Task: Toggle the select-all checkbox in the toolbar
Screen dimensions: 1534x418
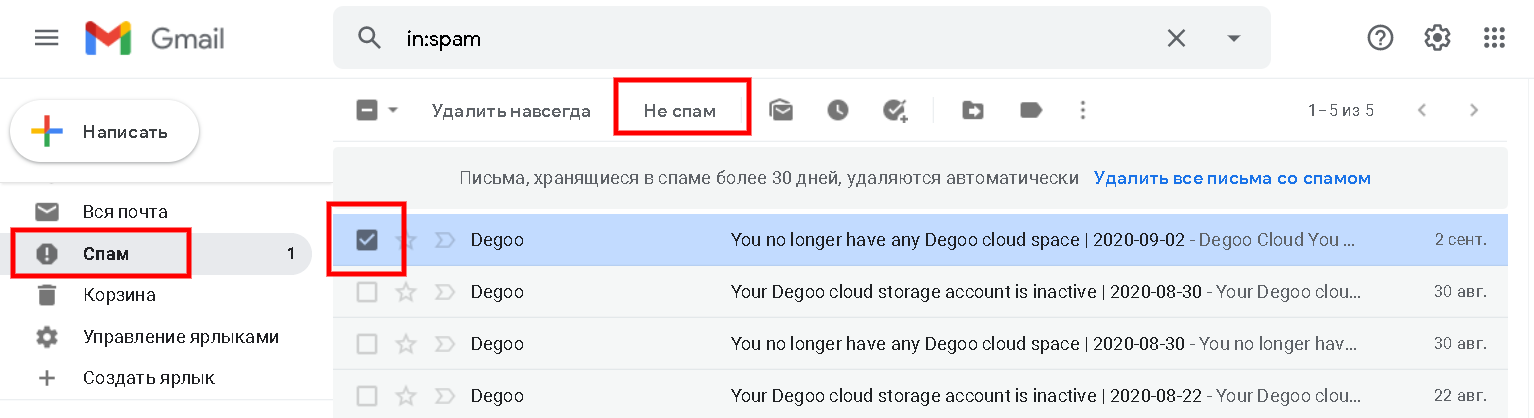Action: click(x=367, y=111)
